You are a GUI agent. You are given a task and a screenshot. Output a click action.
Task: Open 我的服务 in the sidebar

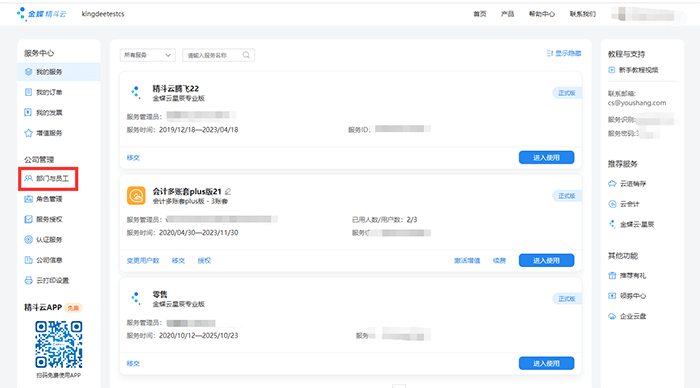(x=58, y=72)
